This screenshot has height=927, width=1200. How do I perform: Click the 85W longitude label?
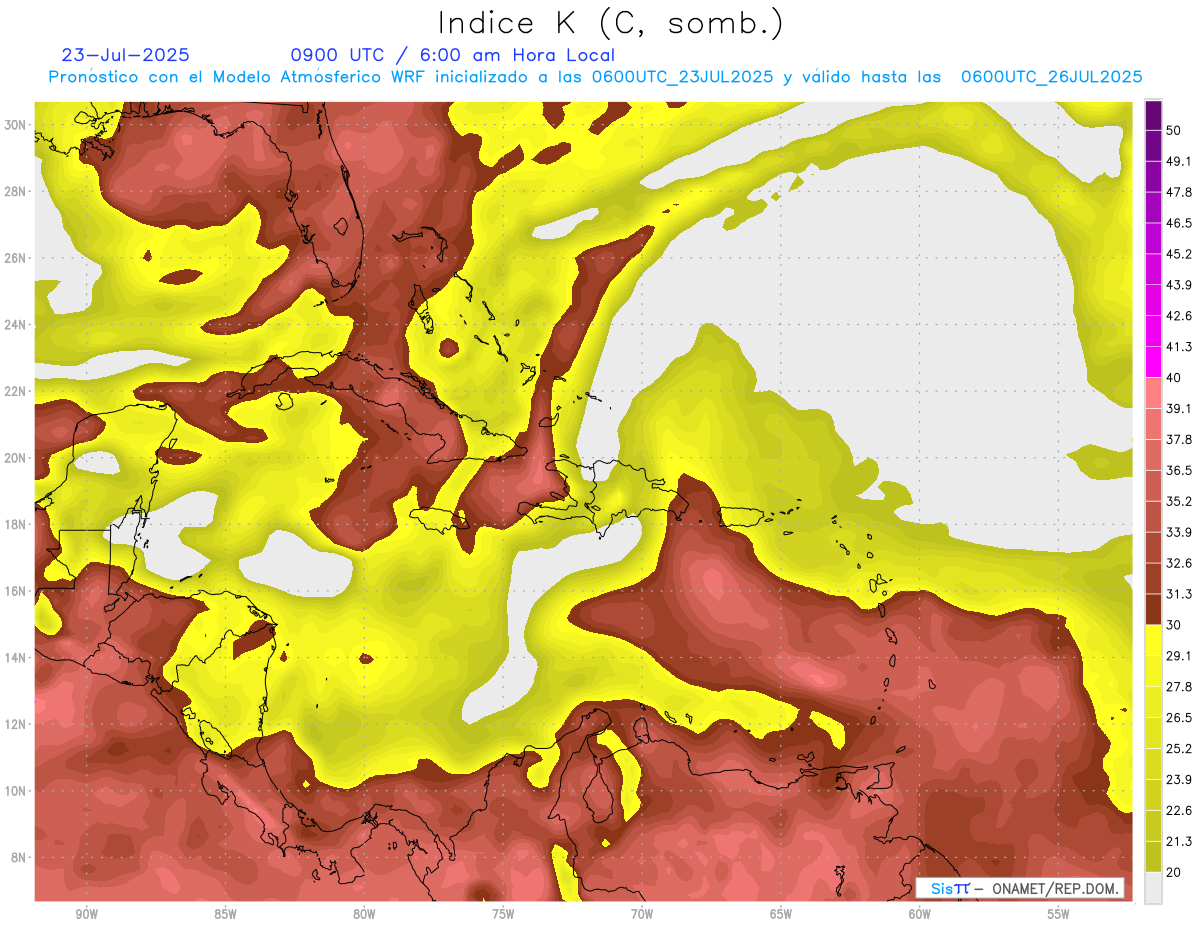[x=225, y=914]
